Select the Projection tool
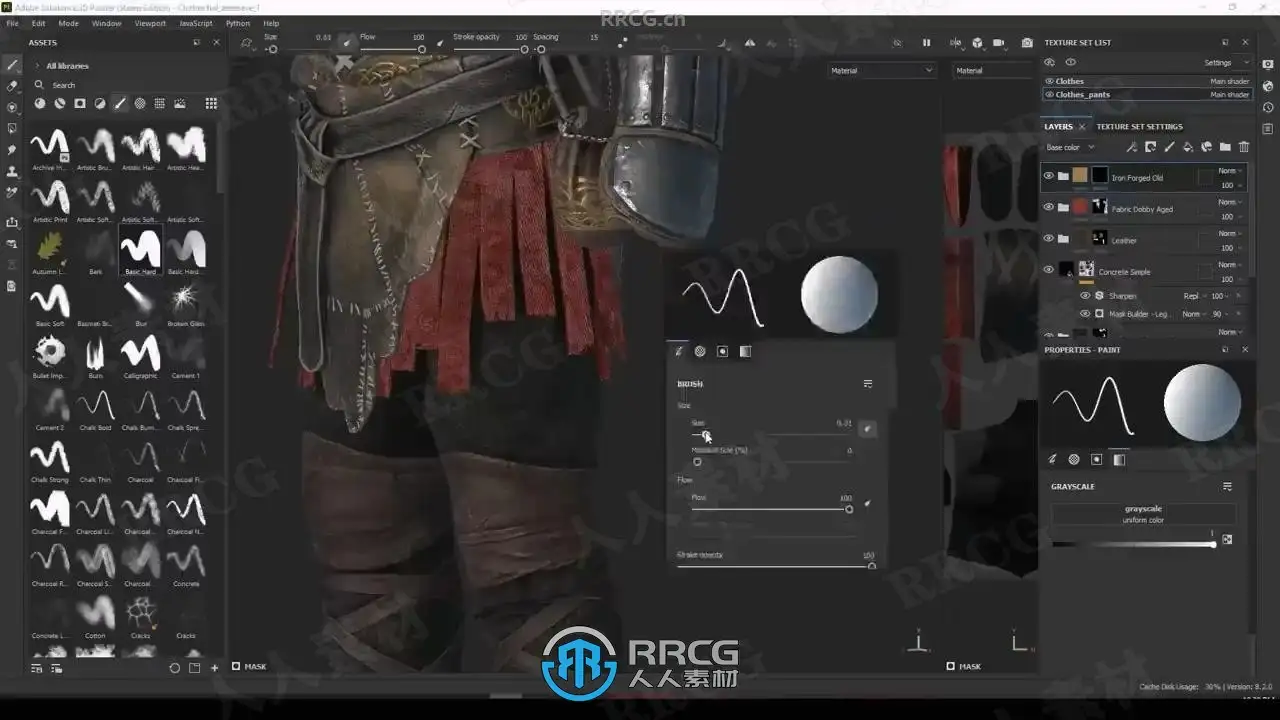1280x720 pixels. 13,107
